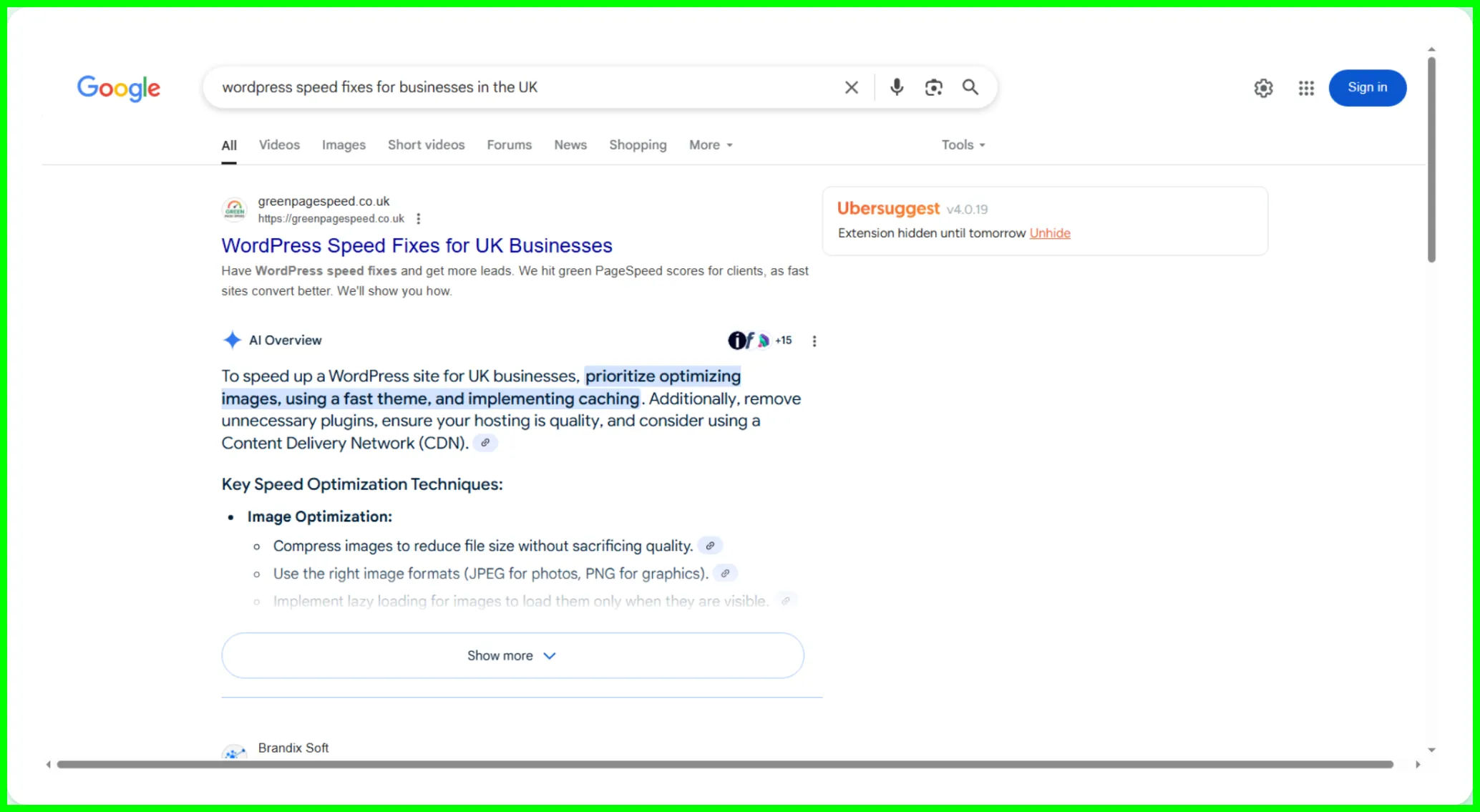The width and height of the screenshot is (1480, 812).
Task: Click the Sign in button
Action: (x=1367, y=87)
